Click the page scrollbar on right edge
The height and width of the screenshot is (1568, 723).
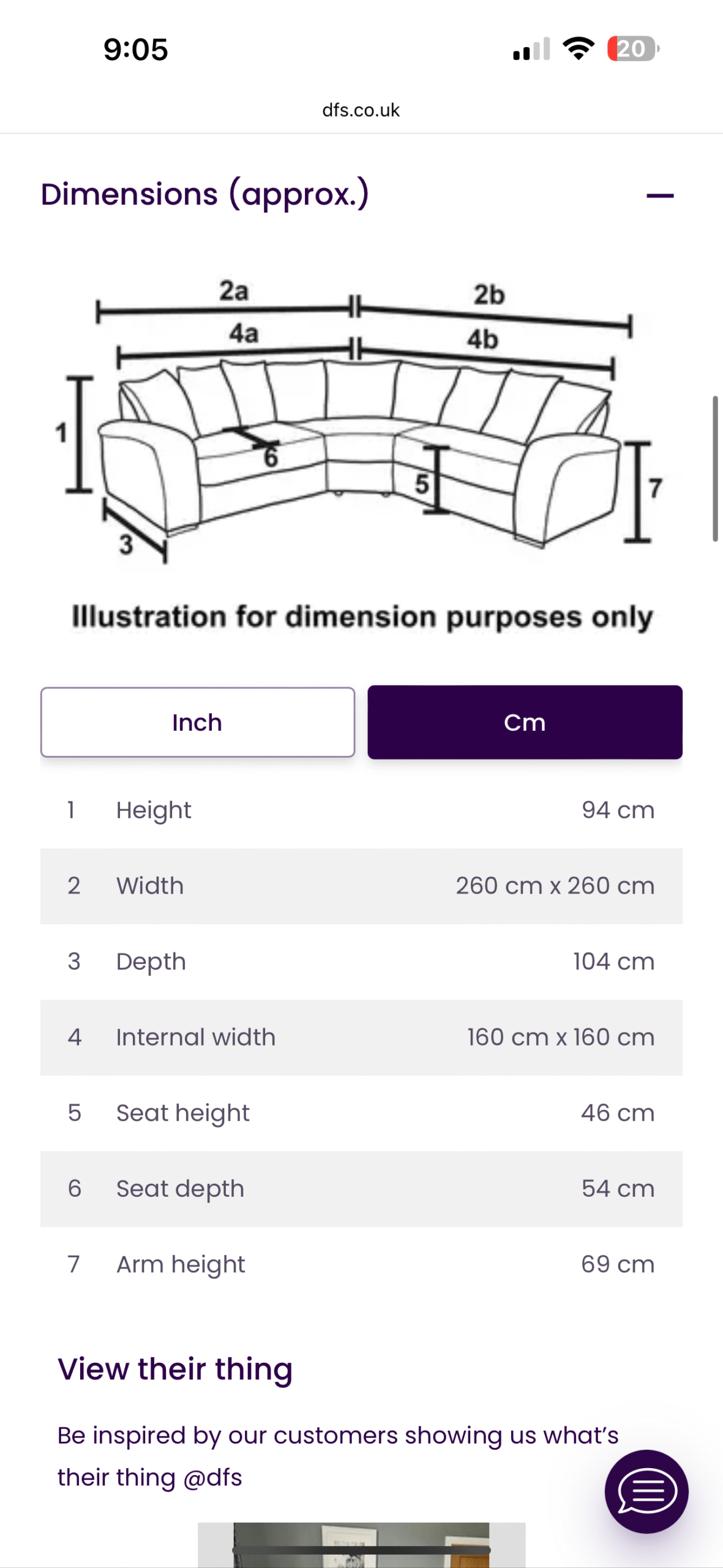click(714, 469)
